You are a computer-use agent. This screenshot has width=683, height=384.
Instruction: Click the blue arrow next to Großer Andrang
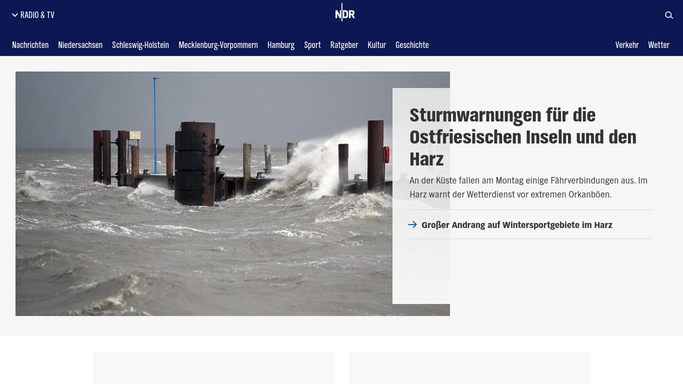pyautogui.click(x=413, y=225)
